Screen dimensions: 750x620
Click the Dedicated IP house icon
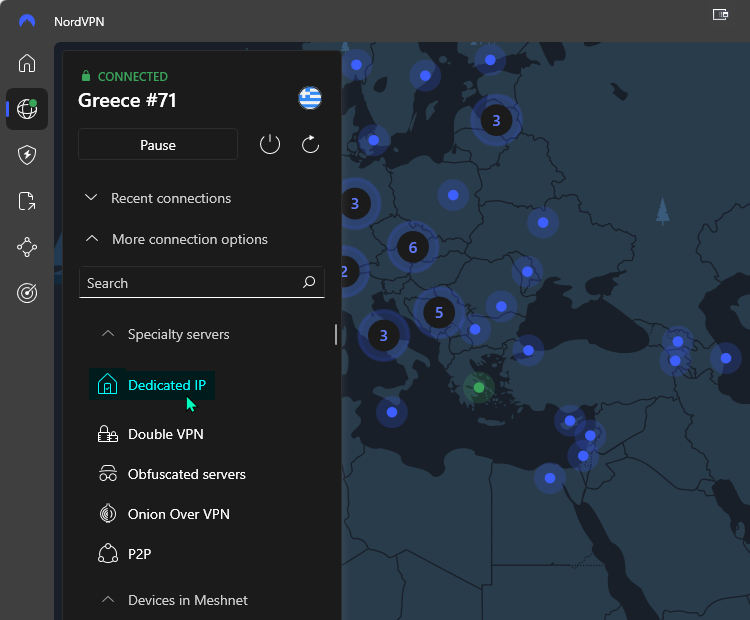(x=107, y=384)
